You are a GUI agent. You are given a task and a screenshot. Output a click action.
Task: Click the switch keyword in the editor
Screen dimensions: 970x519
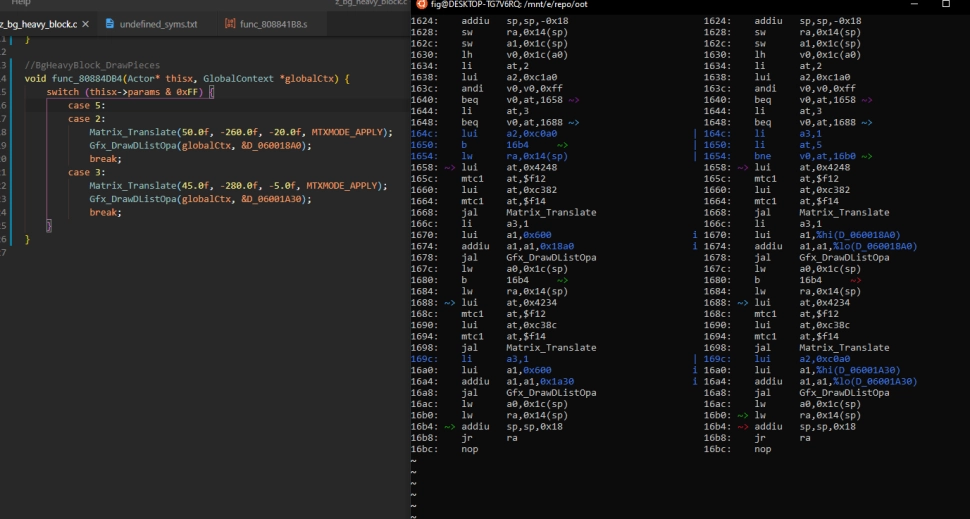tap(62, 92)
